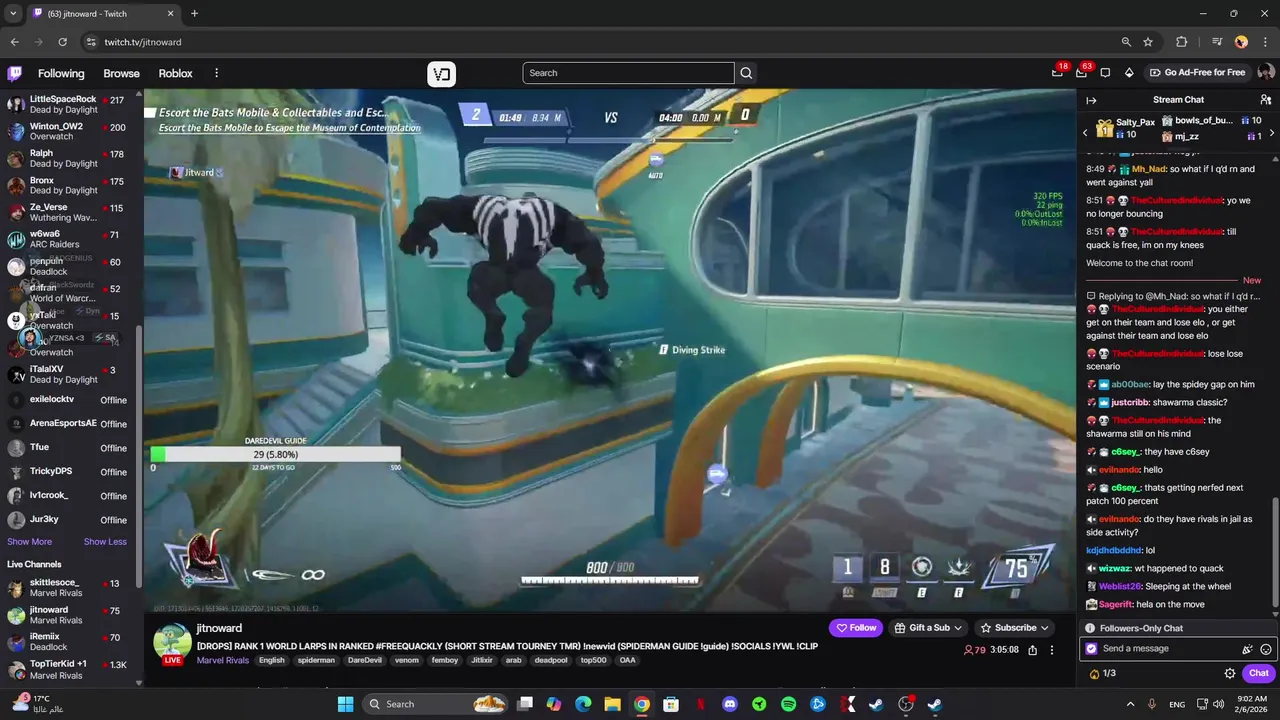Open the venom tag
The image size is (1280, 720).
407,661
